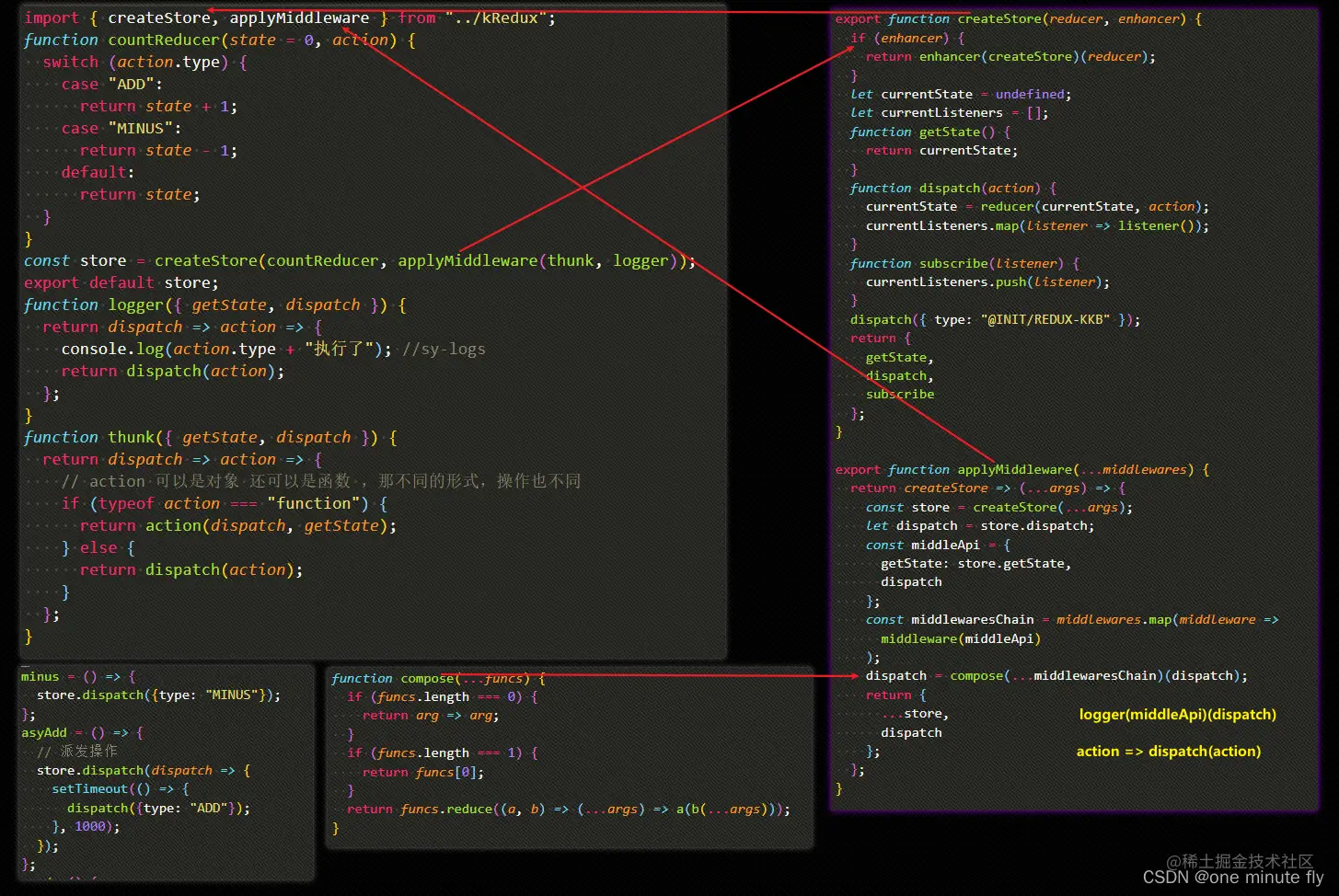
Task: Click the "currentListeners.map(listener => listener());" line
Action: (x=1037, y=225)
